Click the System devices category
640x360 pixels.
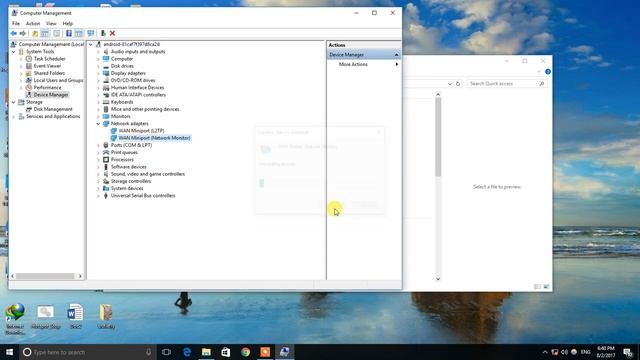pos(127,189)
